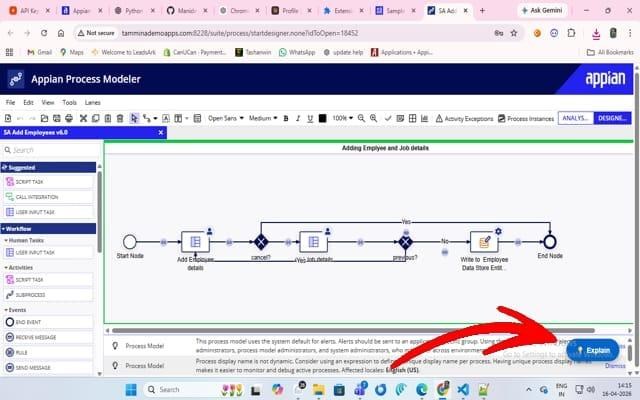Select Rule event in palette
The image size is (640, 400).
(48, 352)
